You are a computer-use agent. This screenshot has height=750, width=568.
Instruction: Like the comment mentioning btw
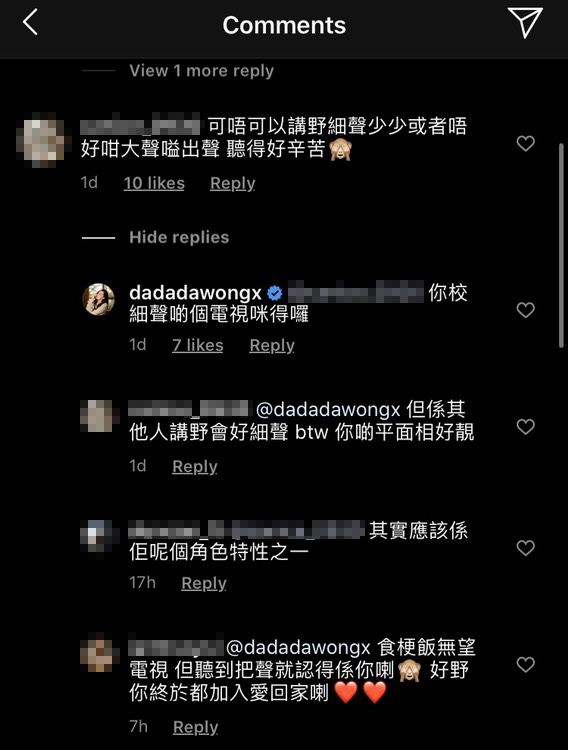click(525, 427)
